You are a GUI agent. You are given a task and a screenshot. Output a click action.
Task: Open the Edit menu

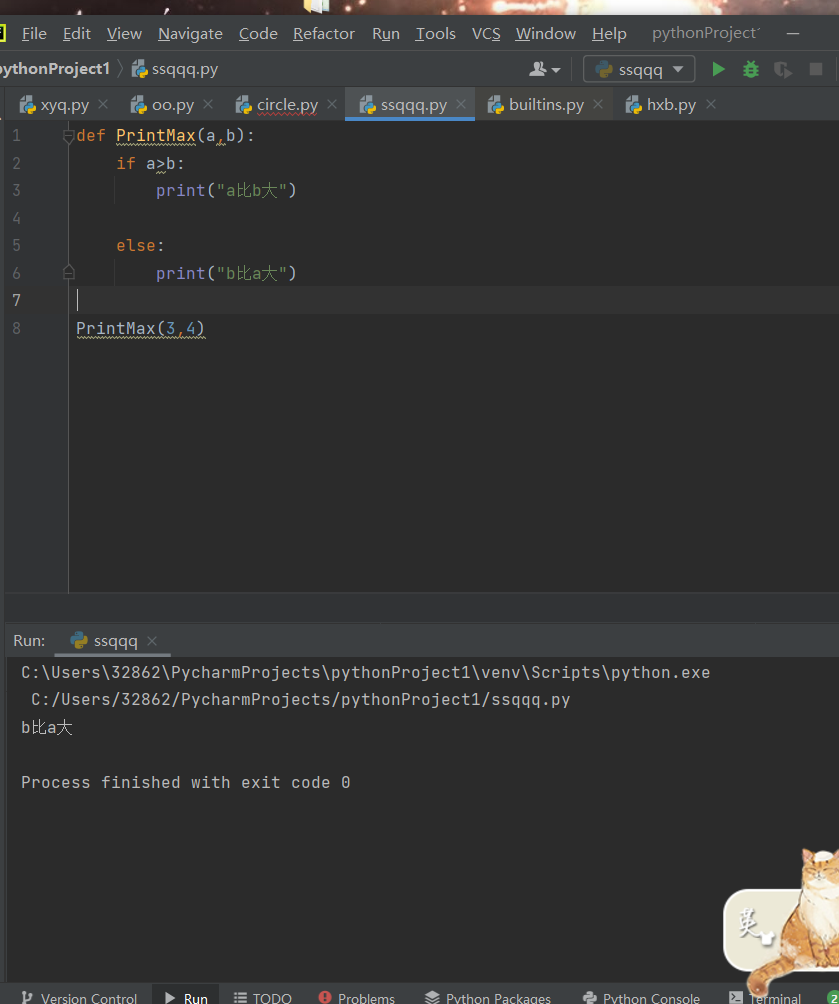click(x=77, y=33)
